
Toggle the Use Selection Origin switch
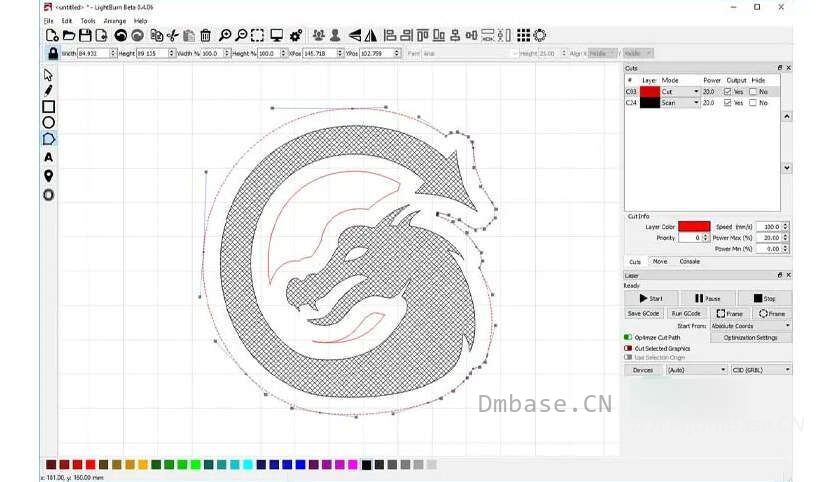tap(628, 358)
